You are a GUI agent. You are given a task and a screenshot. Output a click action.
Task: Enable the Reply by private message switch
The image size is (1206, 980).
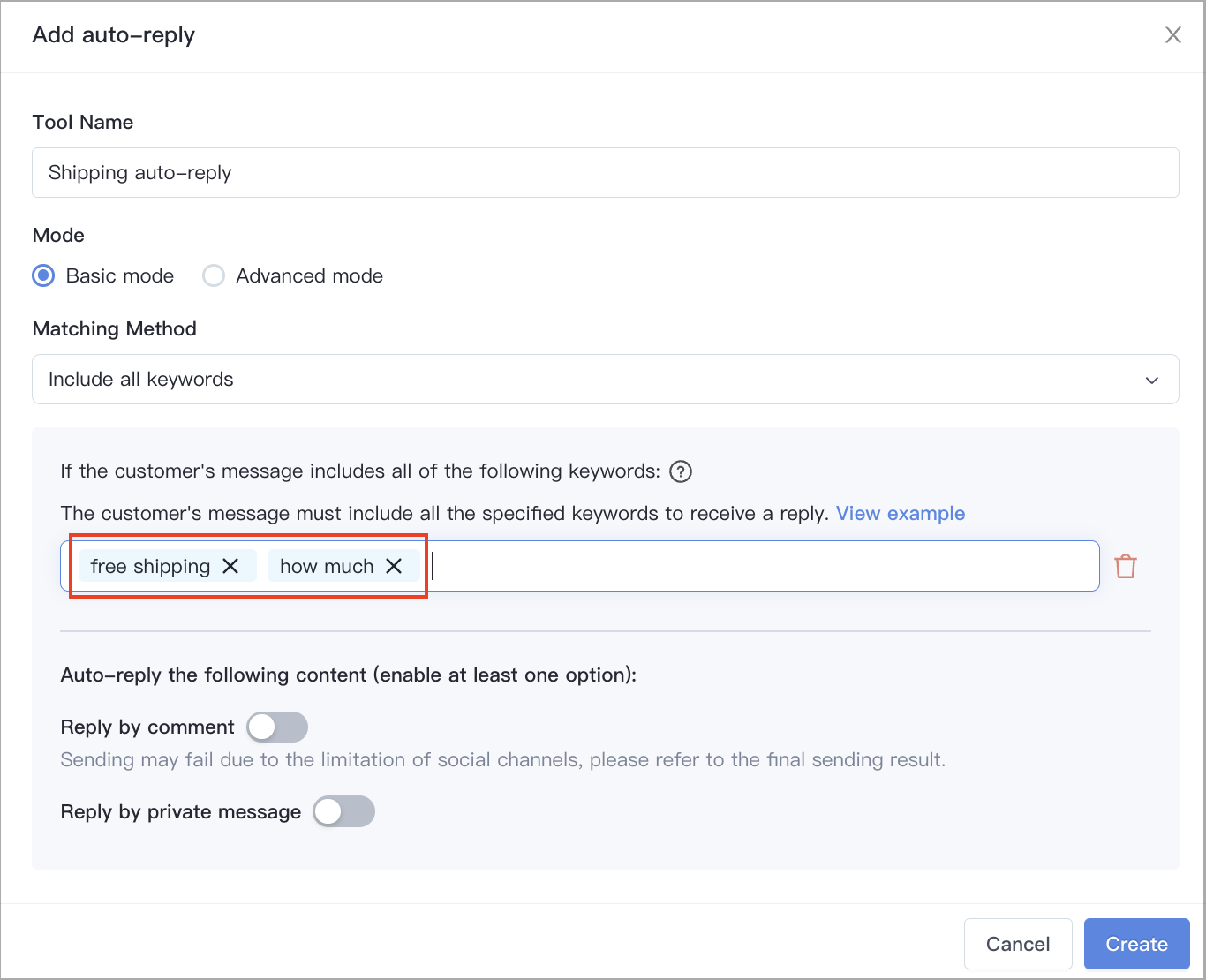tap(344, 811)
